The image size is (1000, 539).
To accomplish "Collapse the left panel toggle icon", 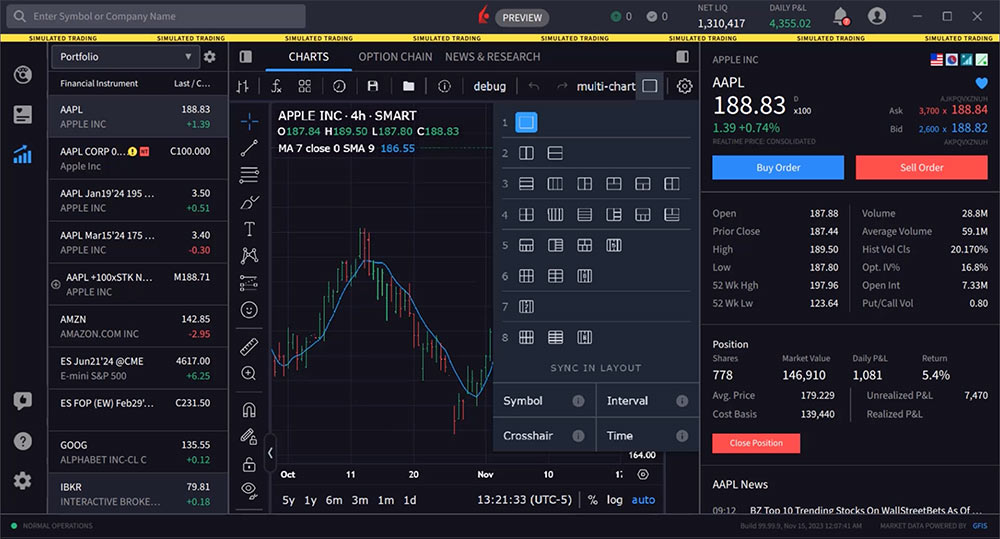I will point(246,57).
